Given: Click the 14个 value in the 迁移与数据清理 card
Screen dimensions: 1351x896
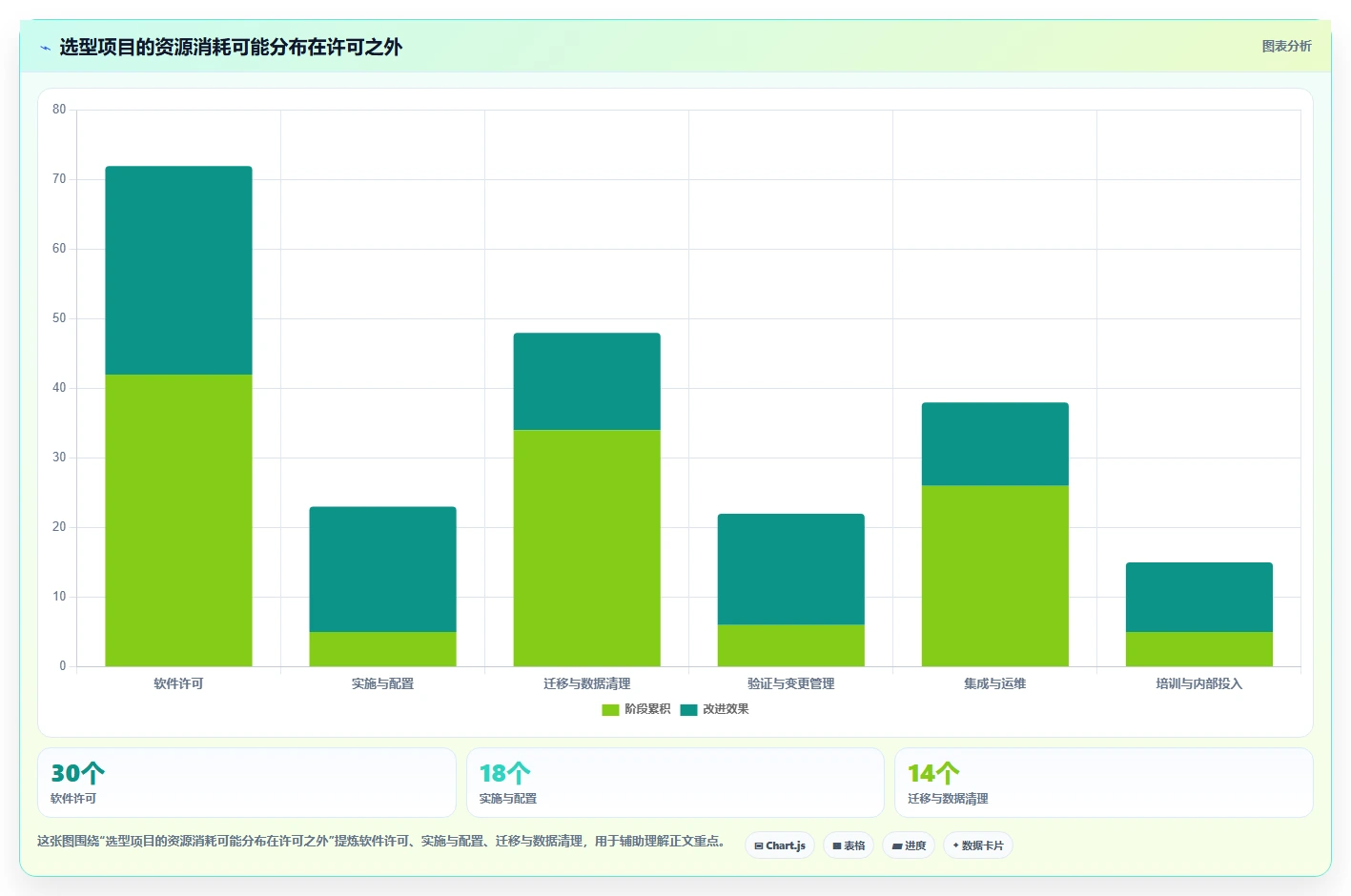Looking at the screenshot, I should click(933, 773).
